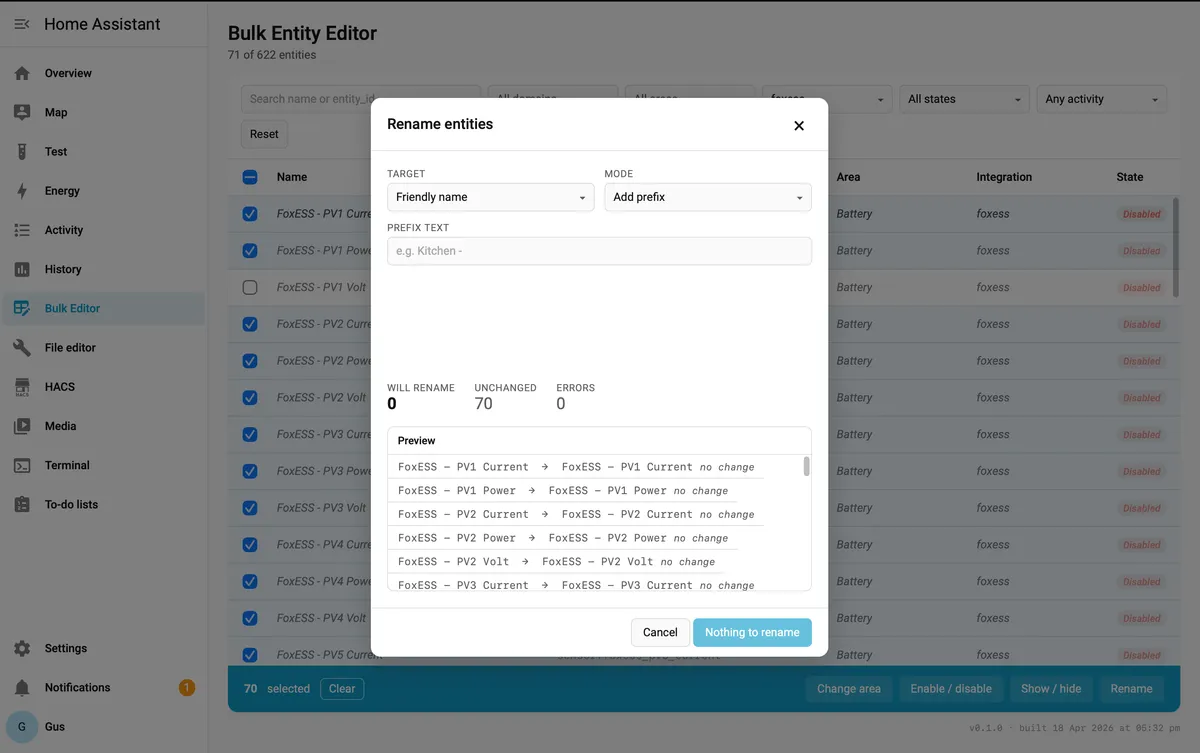Open the Media library icon

tap(22, 426)
